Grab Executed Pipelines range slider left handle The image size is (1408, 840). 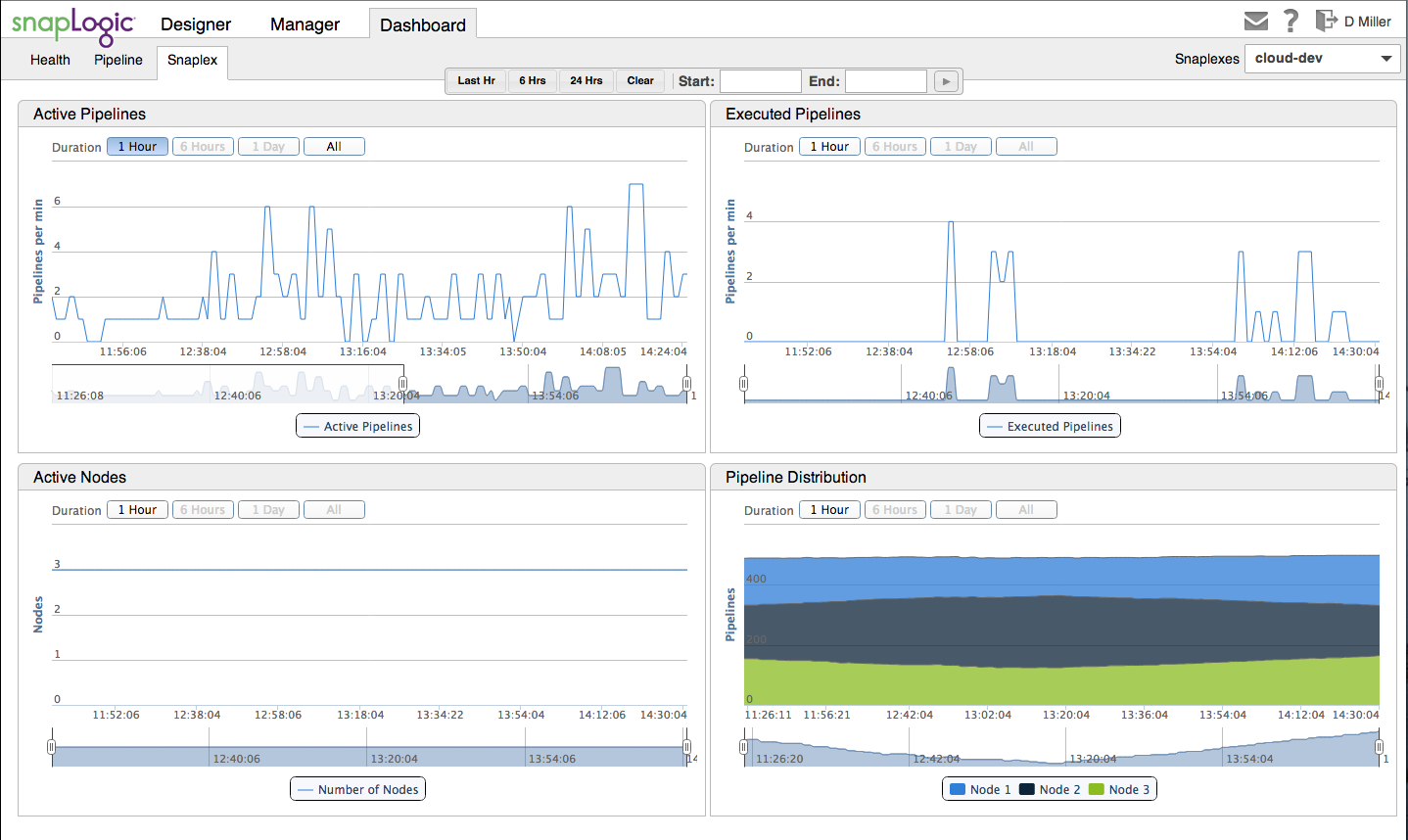click(x=743, y=384)
